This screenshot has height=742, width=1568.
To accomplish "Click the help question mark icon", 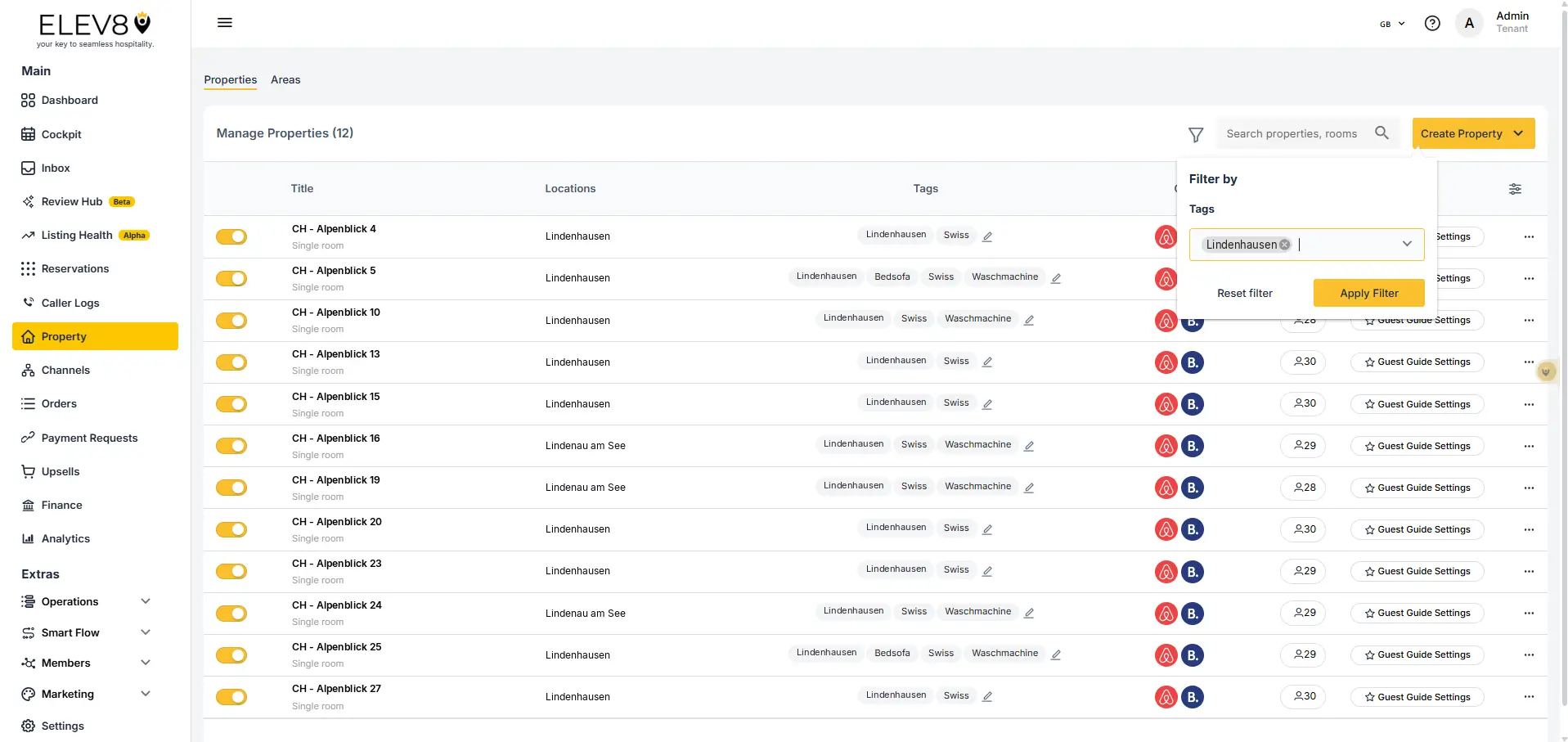I will (1432, 24).
